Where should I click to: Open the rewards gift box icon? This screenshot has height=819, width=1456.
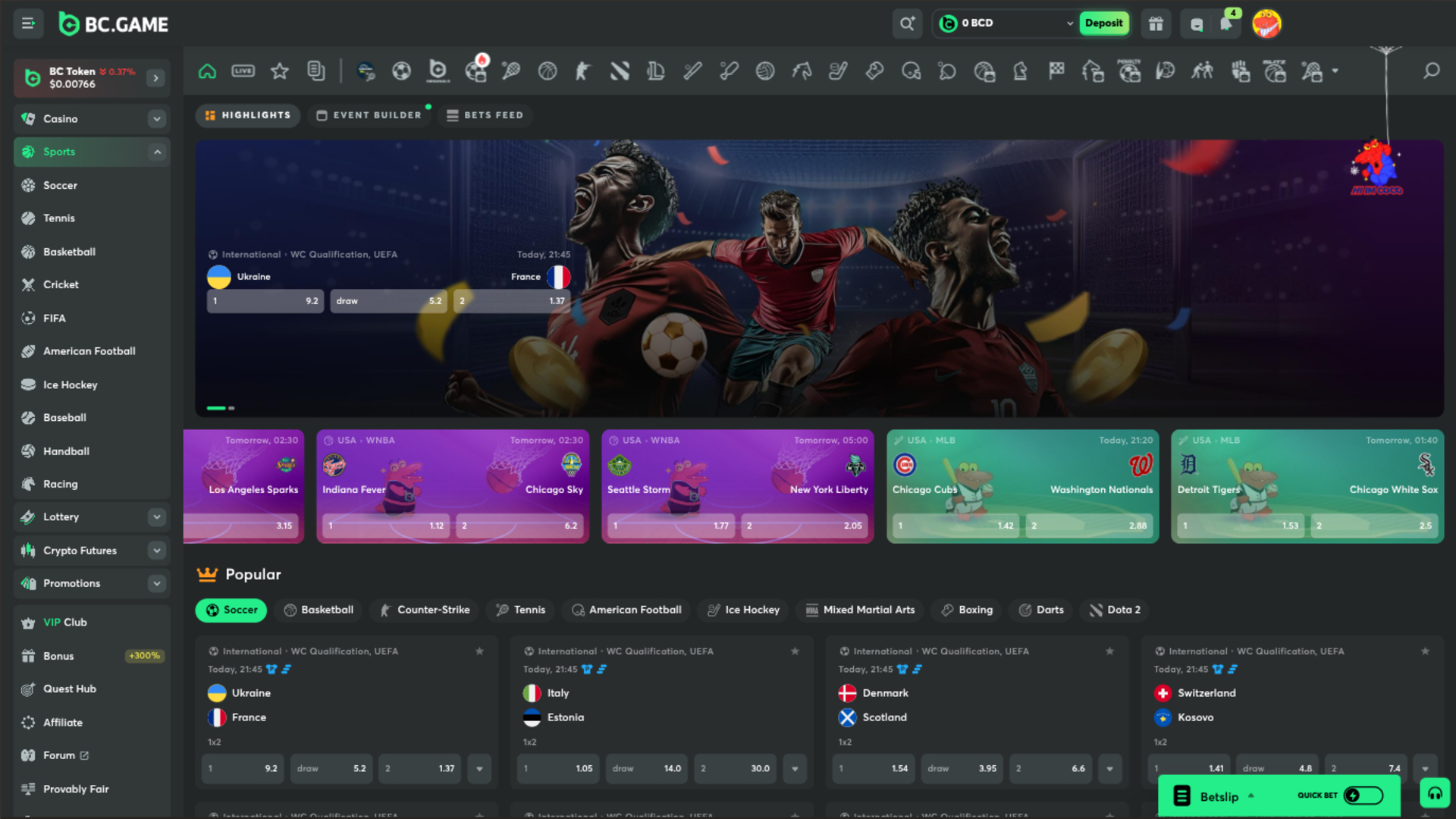point(1156,24)
